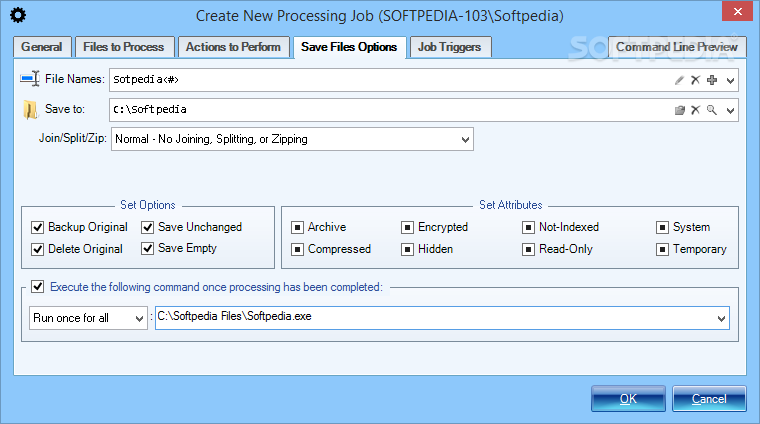Expand the command path dropdown arrow
This screenshot has width=760, height=424.
(721, 318)
